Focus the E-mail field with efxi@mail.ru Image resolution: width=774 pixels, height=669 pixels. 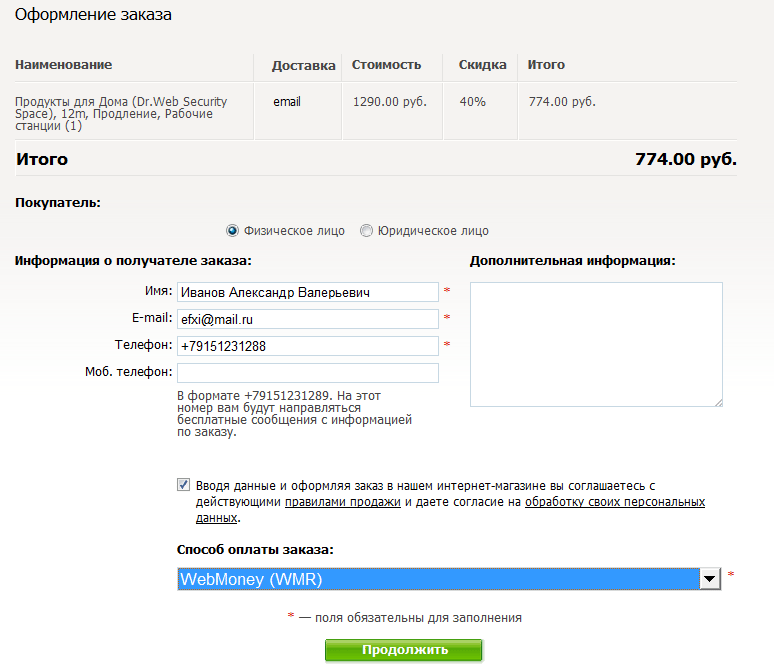point(307,319)
